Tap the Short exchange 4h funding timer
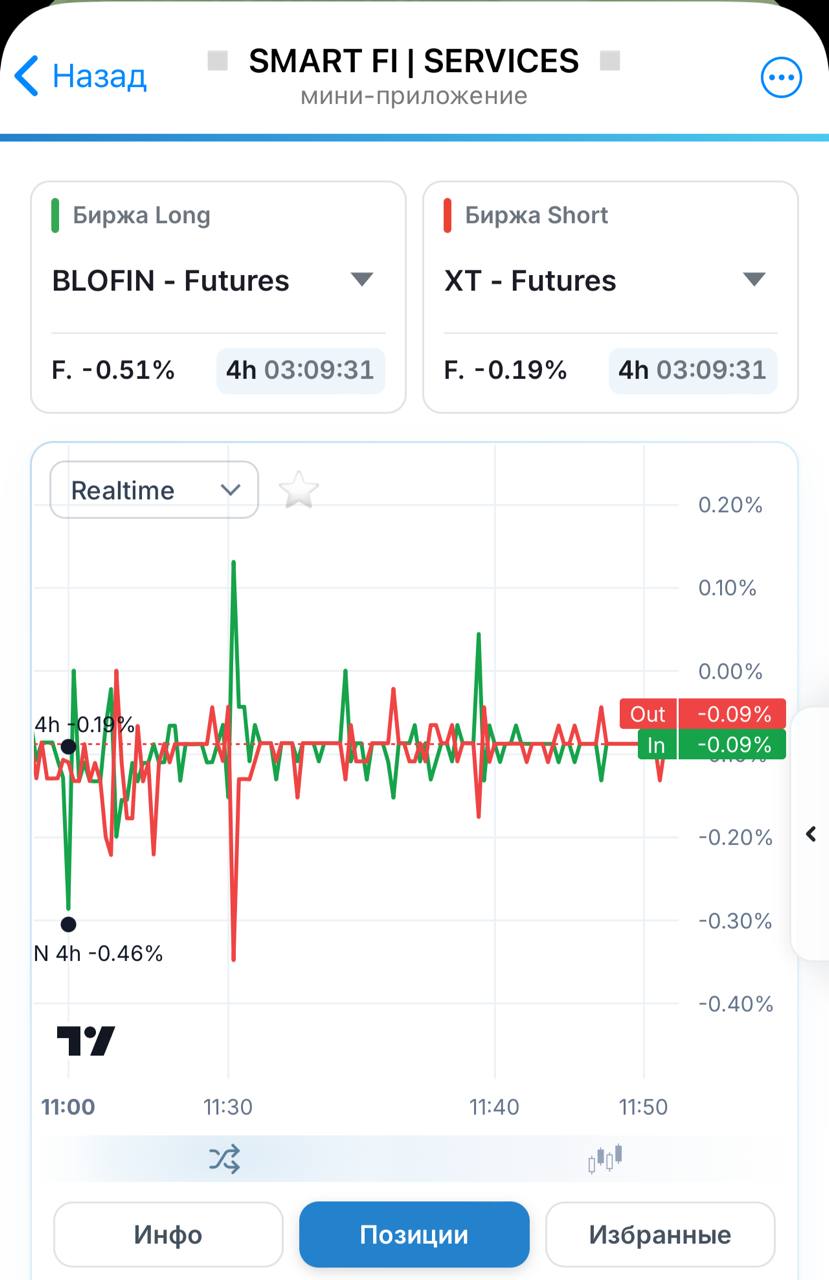 click(692, 370)
